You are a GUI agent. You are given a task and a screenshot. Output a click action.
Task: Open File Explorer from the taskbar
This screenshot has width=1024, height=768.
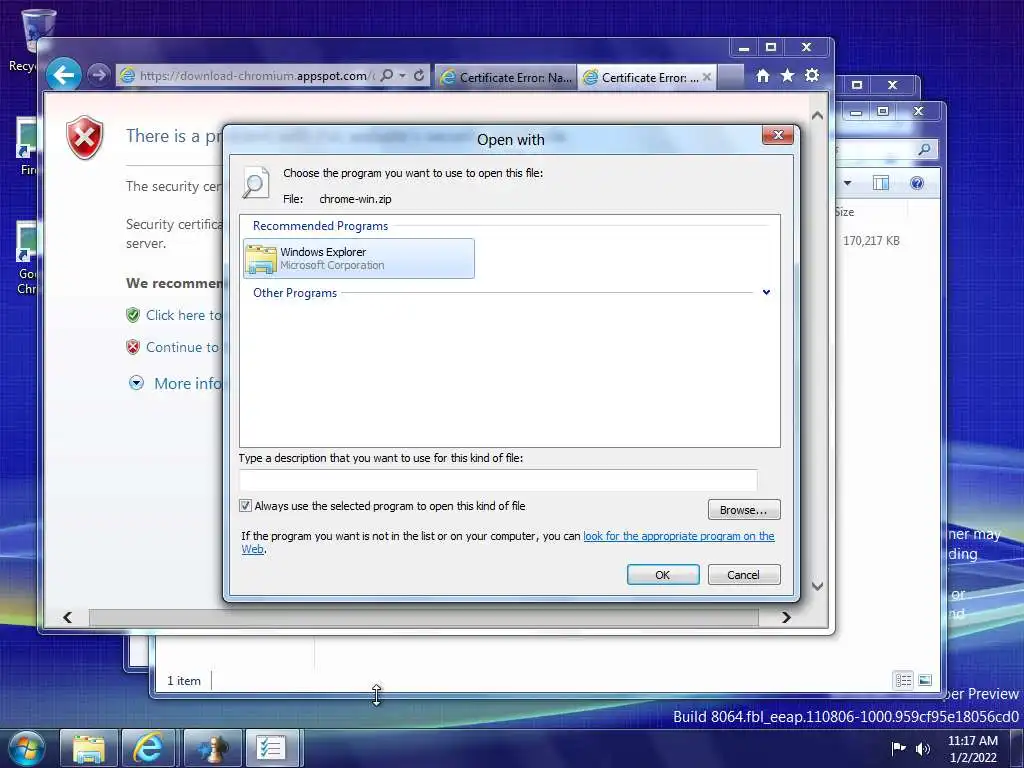coord(89,748)
